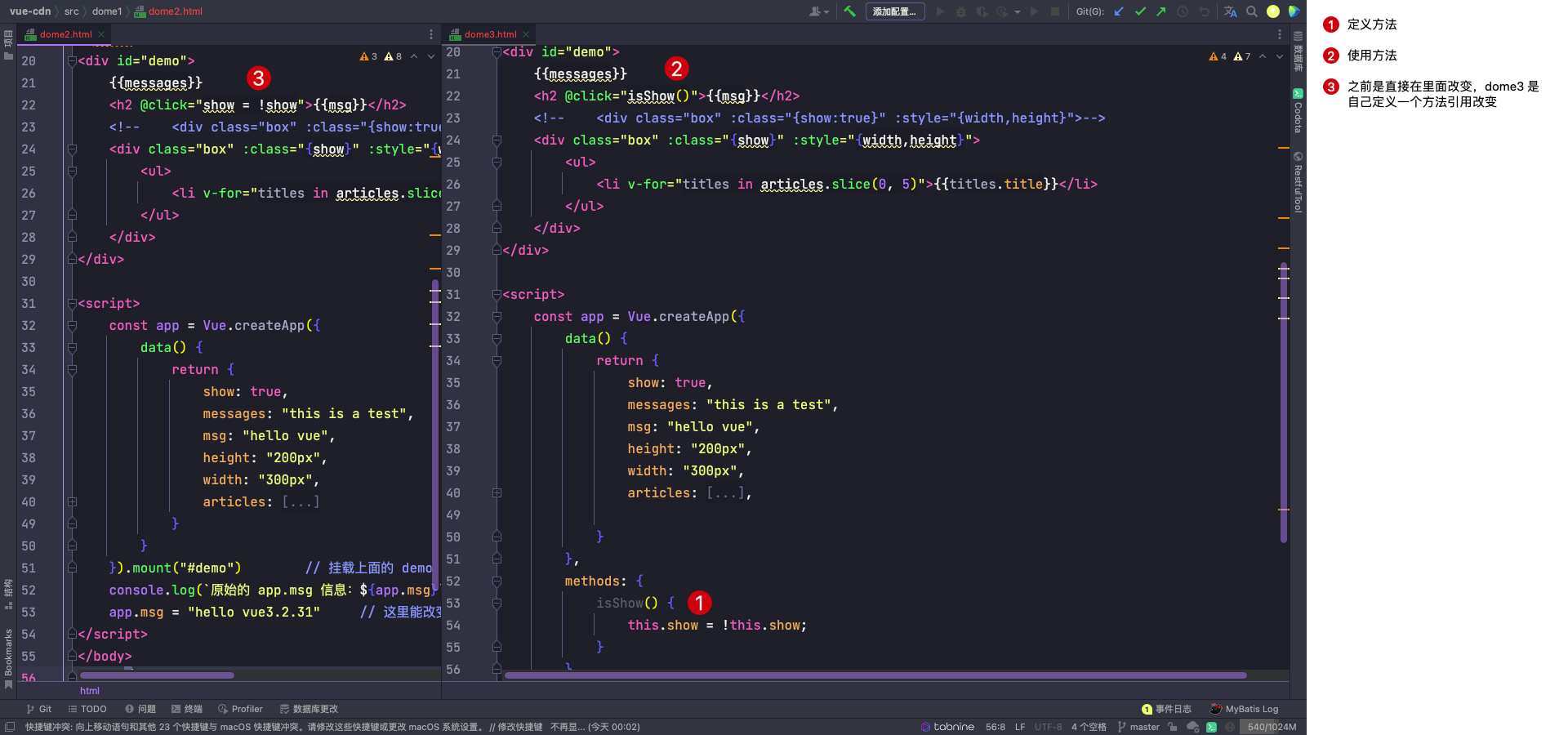Click the Search Everywhere magnifier icon
Screen dimensions: 1568x735
pos(1252,11)
